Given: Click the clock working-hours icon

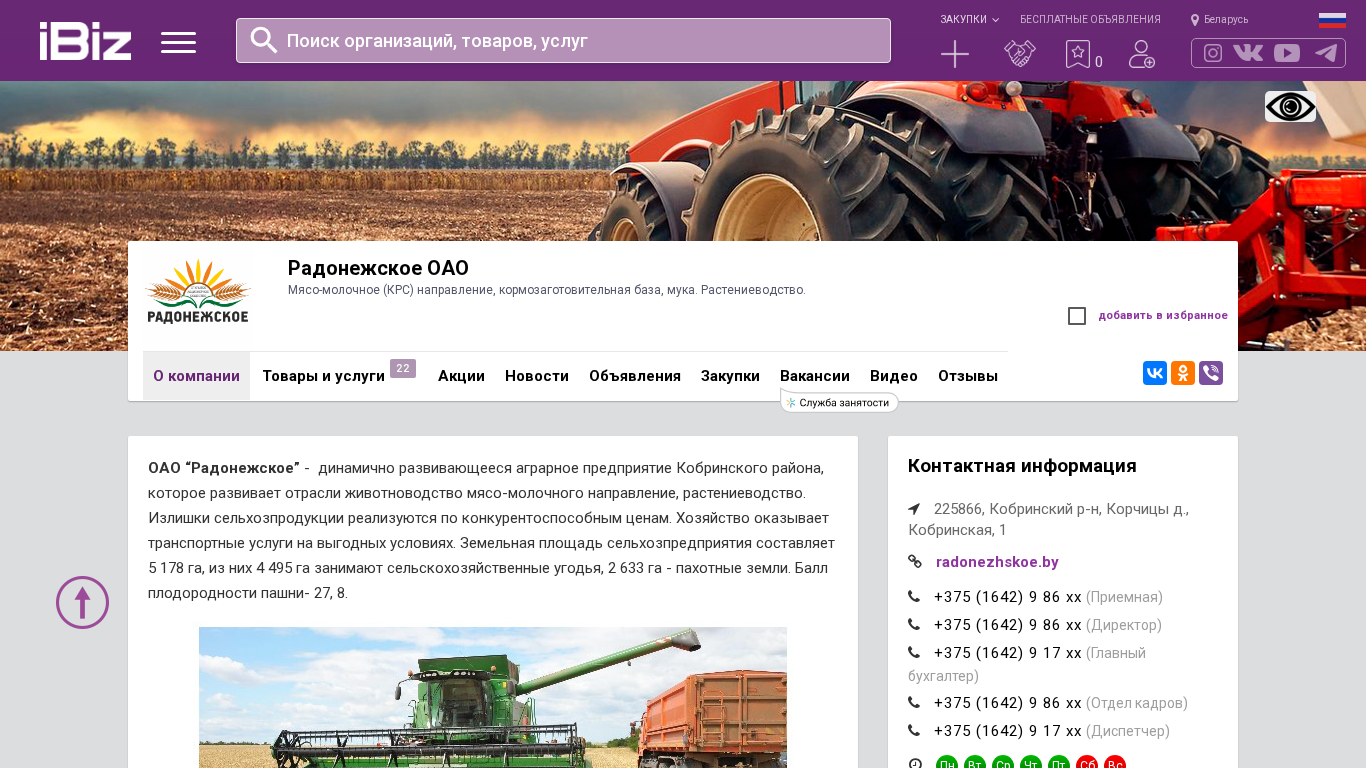Looking at the screenshot, I should click(x=915, y=765).
